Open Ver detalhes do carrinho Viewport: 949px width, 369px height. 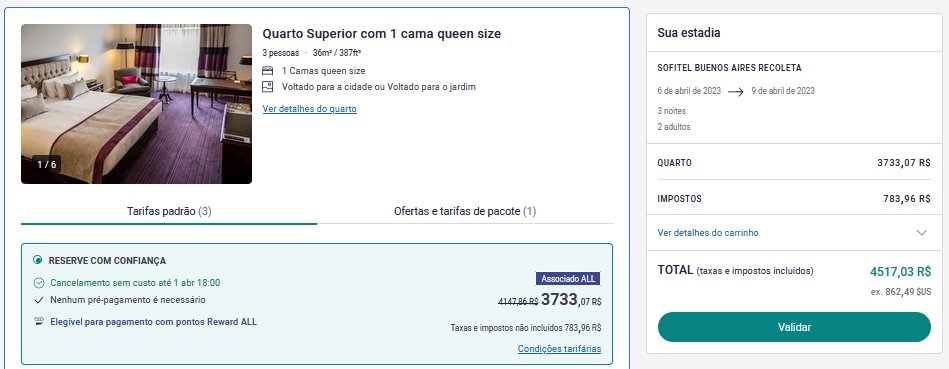pos(708,233)
